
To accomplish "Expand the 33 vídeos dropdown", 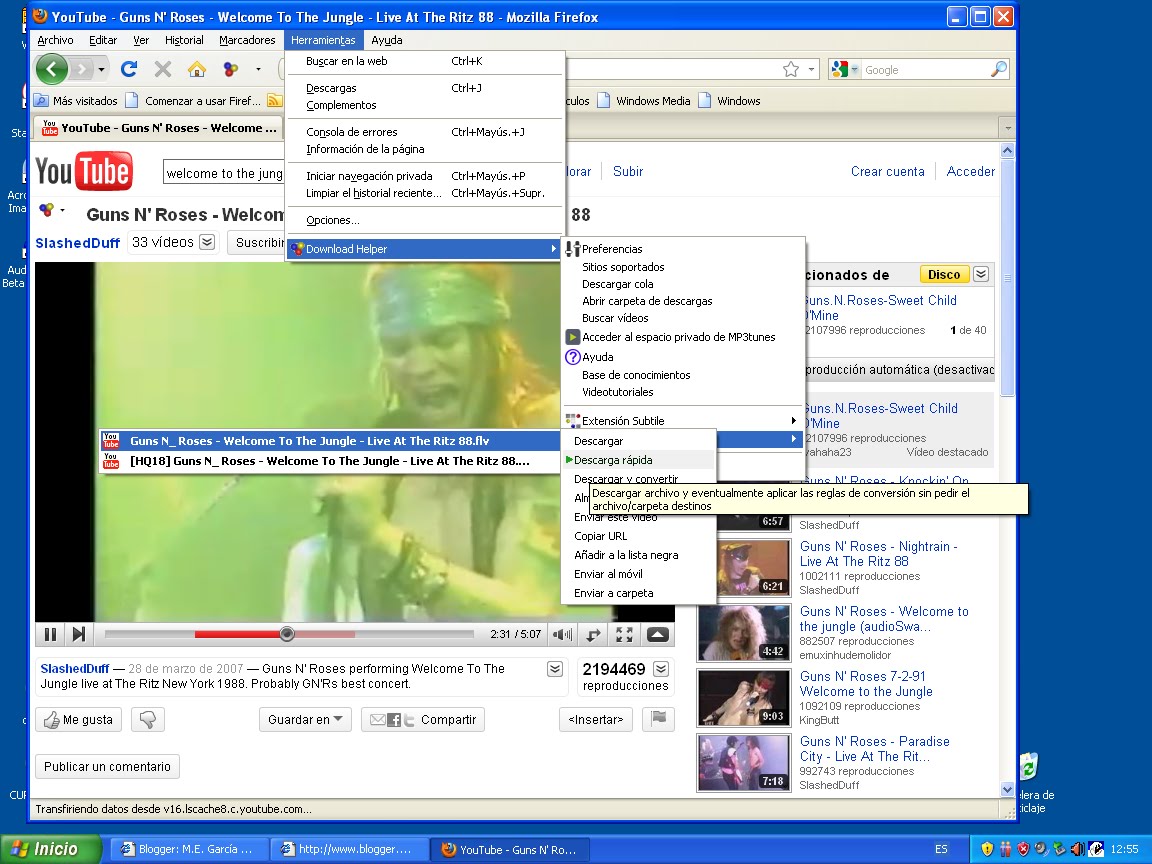I will click(x=207, y=242).
